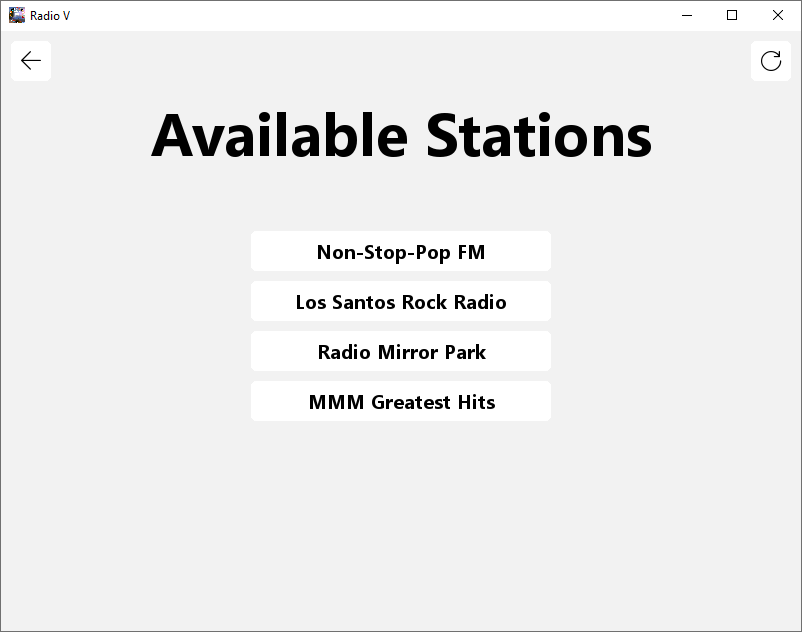The width and height of the screenshot is (802, 632).
Task: Close the Radio V window
Action: 777,15
